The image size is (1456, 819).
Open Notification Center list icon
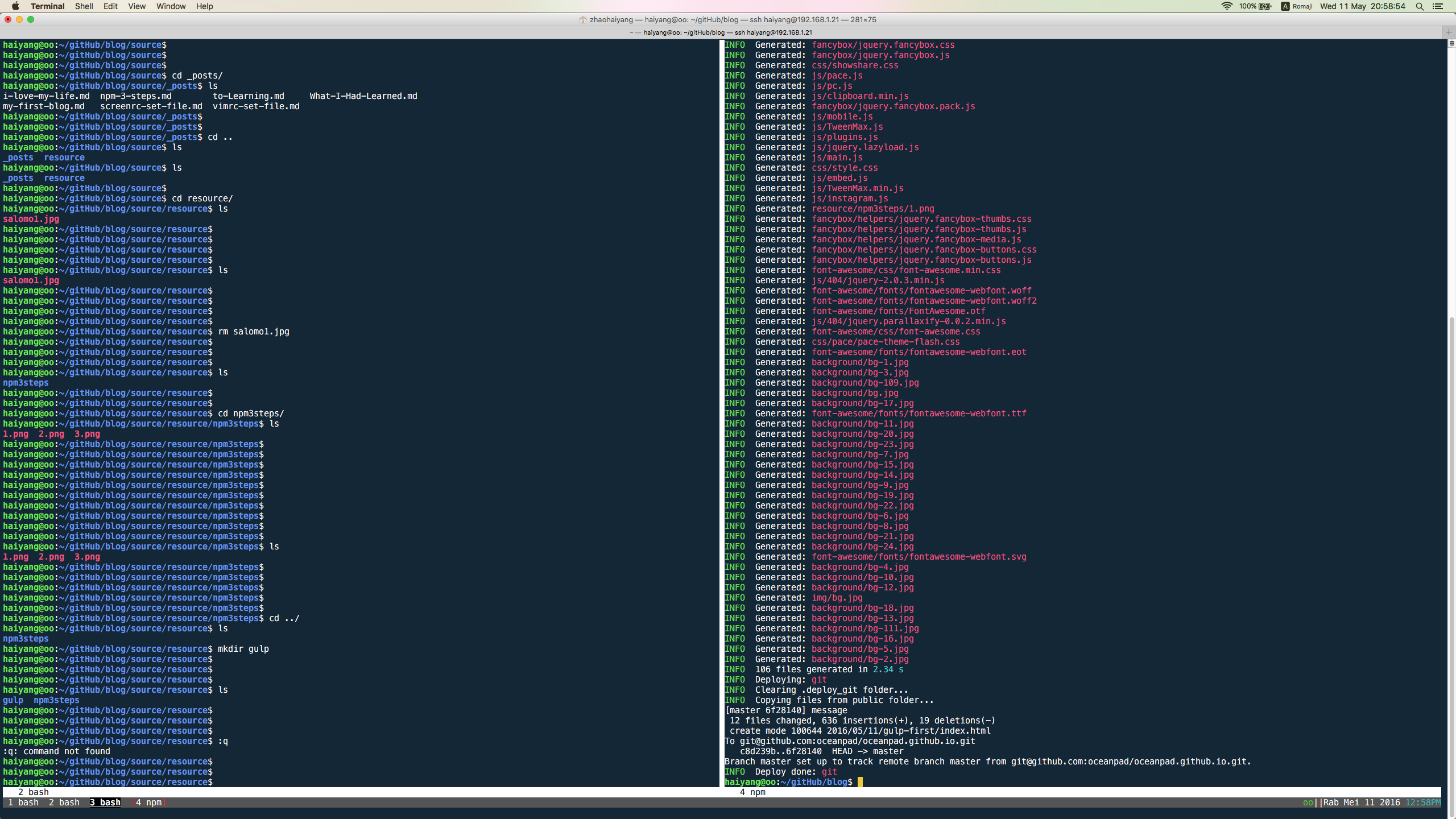[1438, 6]
